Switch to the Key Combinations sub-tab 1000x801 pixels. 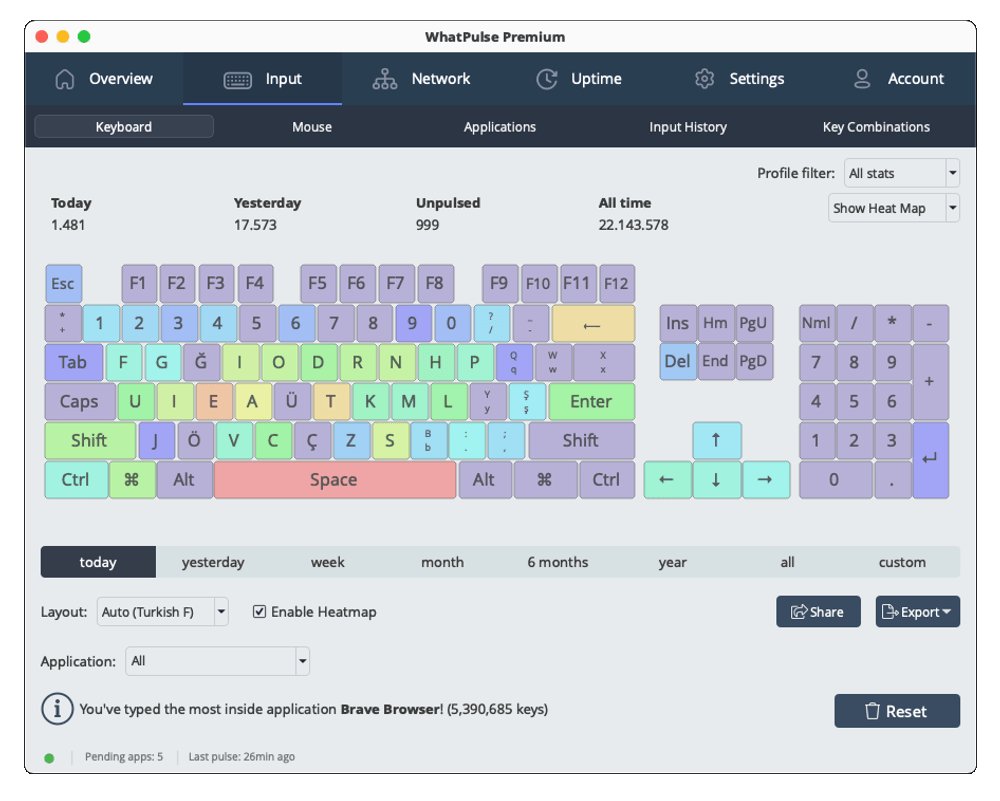point(876,126)
